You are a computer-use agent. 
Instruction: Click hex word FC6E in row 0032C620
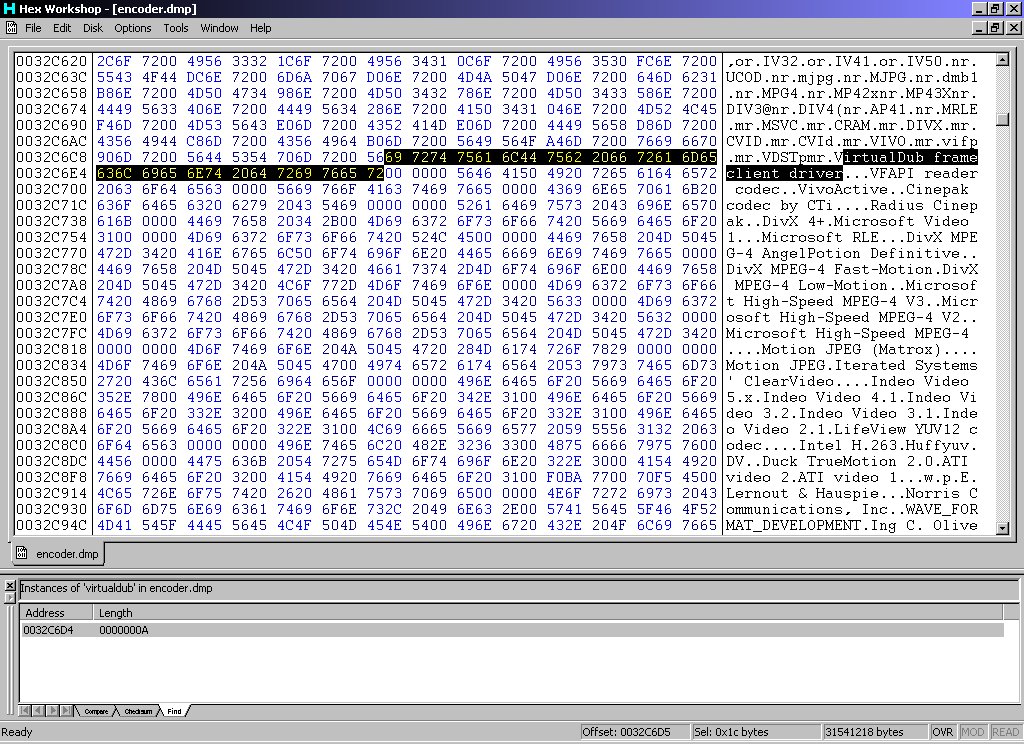(x=654, y=61)
